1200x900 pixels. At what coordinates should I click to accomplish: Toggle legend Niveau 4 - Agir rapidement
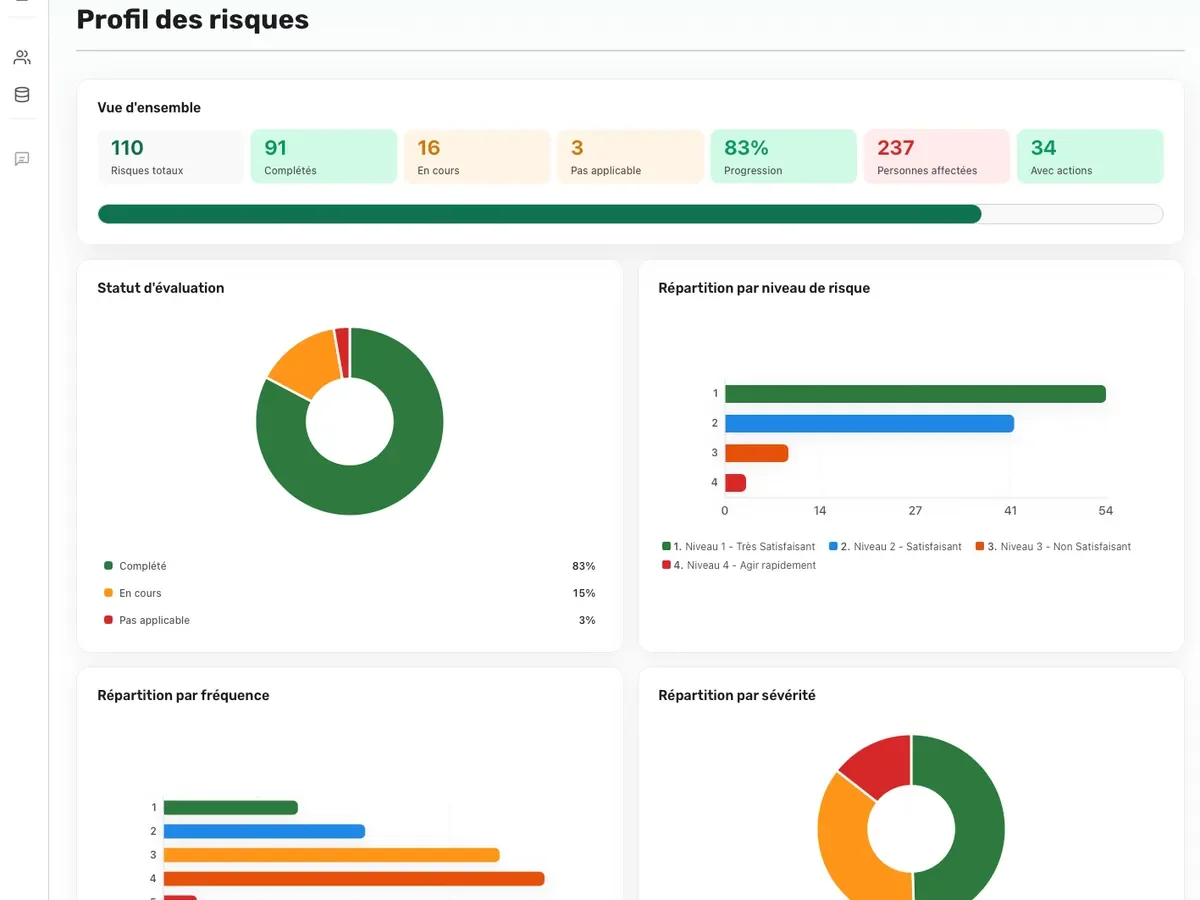[x=739, y=565]
